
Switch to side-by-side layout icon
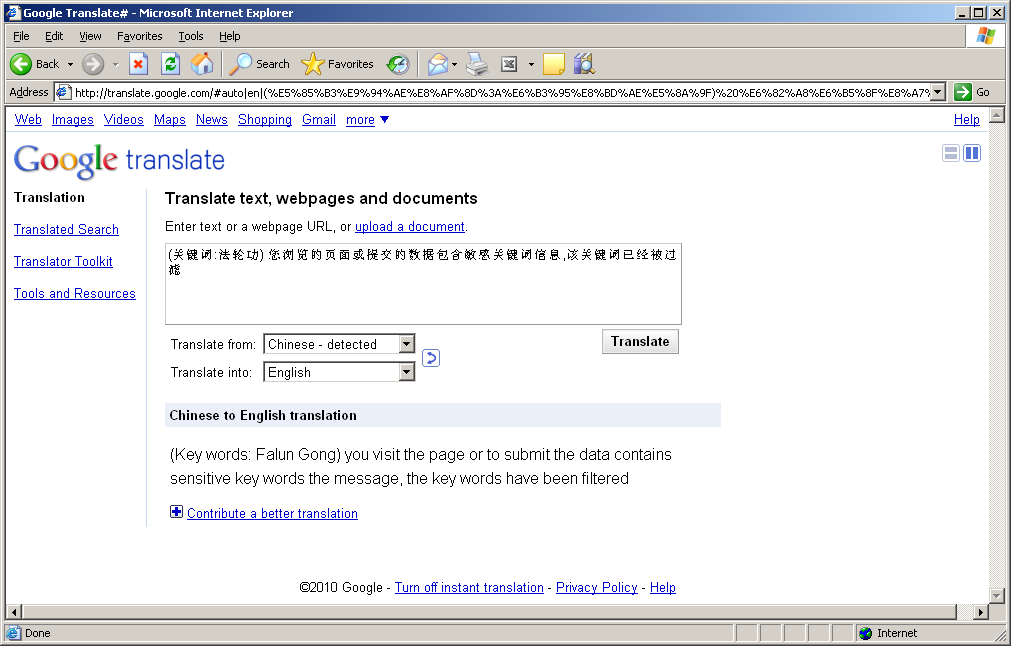coord(972,153)
